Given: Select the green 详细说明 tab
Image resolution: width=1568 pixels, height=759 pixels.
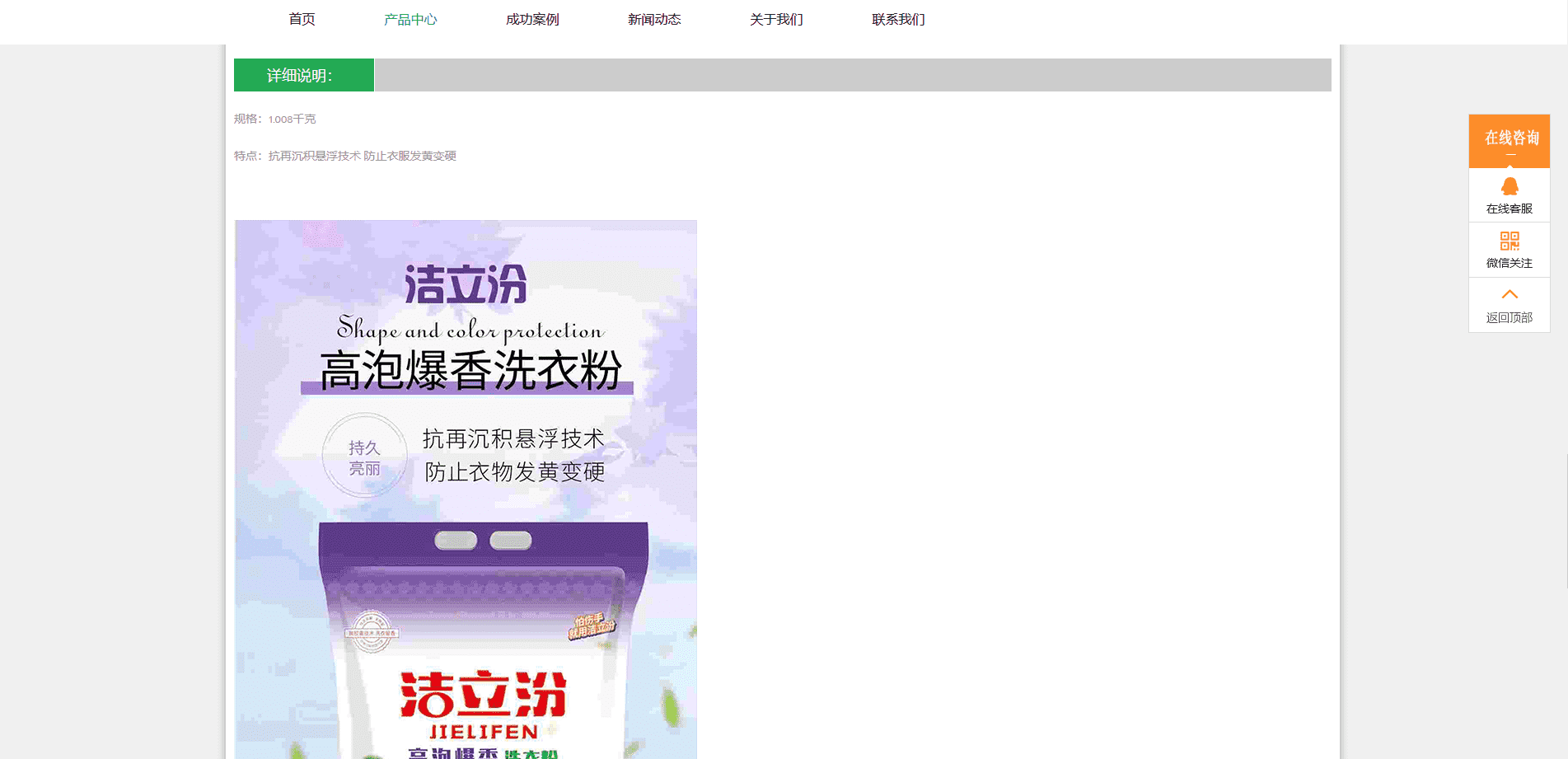Looking at the screenshot, I should (x=303, y=75).
